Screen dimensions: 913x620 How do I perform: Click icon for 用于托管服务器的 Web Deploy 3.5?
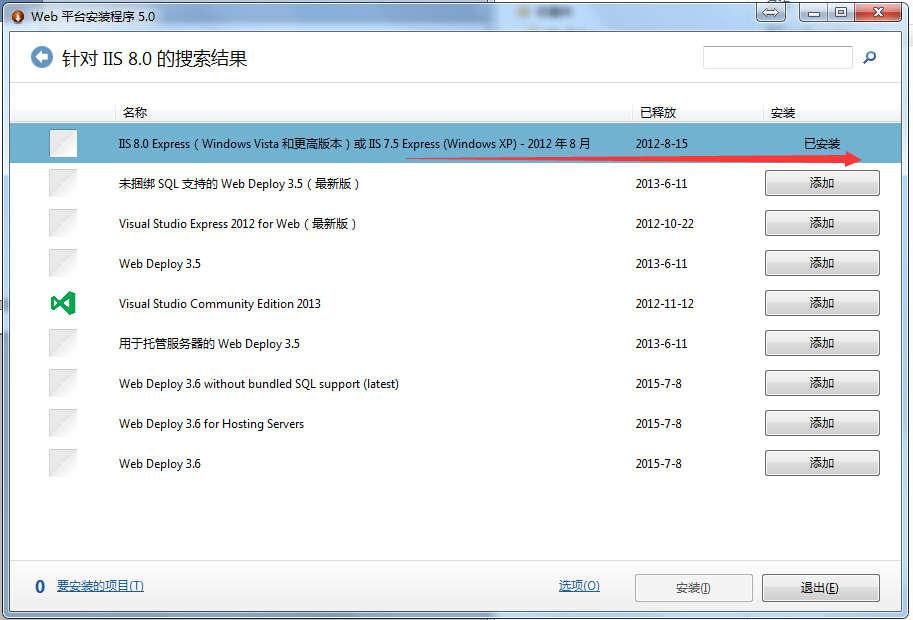click(x=63, y=343)
